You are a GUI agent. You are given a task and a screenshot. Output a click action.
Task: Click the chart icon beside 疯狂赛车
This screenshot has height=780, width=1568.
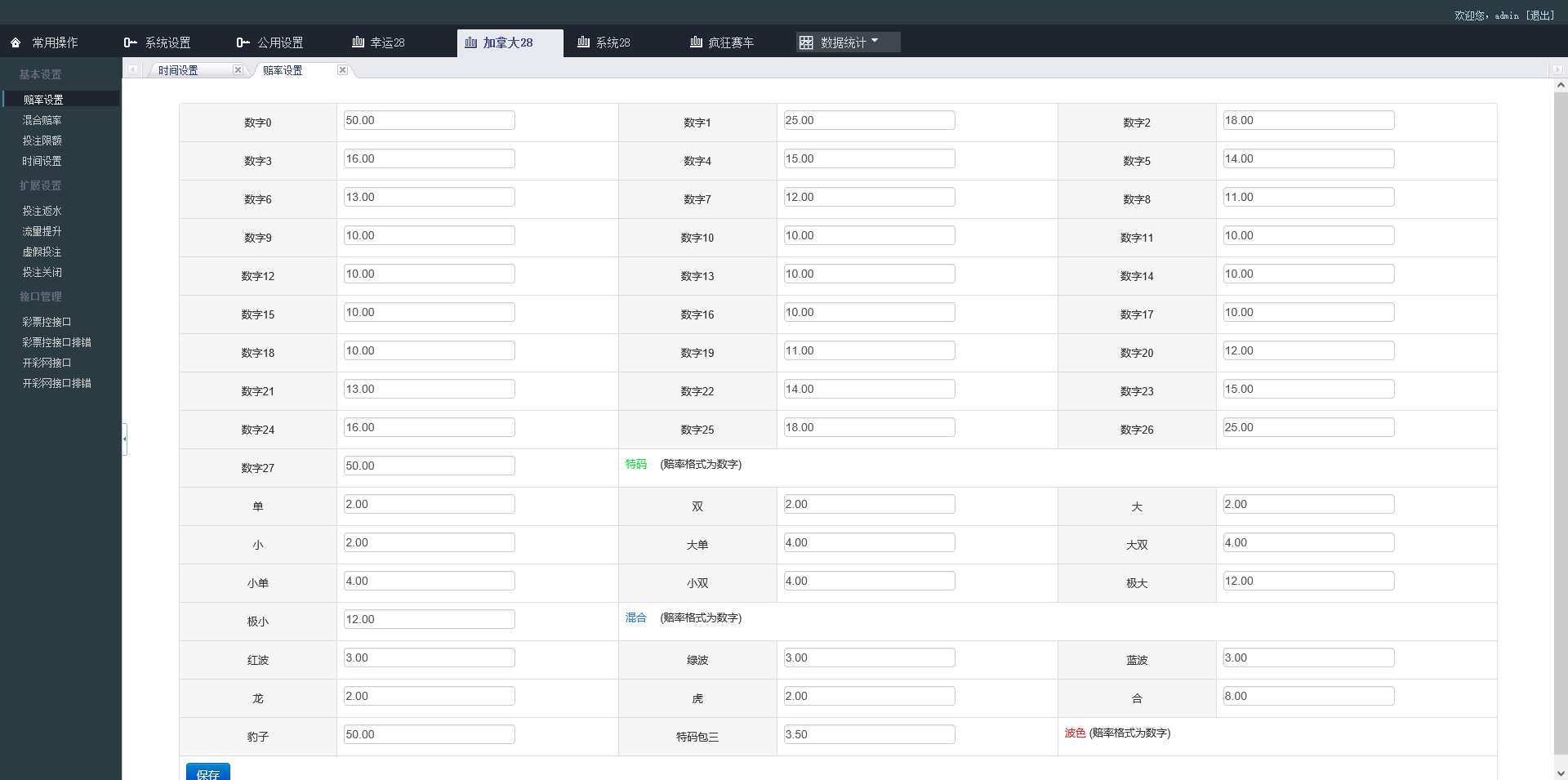click(x=696, y=42)
